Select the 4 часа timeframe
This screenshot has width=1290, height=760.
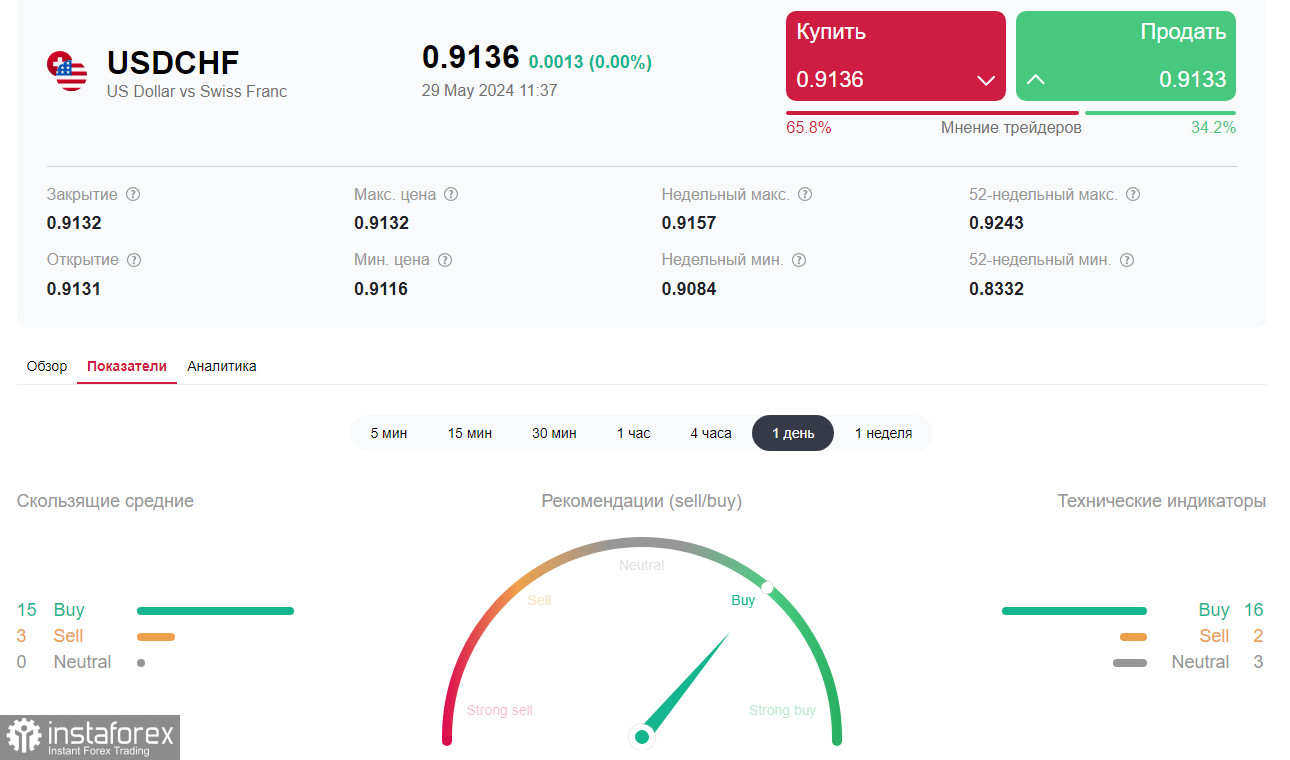click(711, 433)
